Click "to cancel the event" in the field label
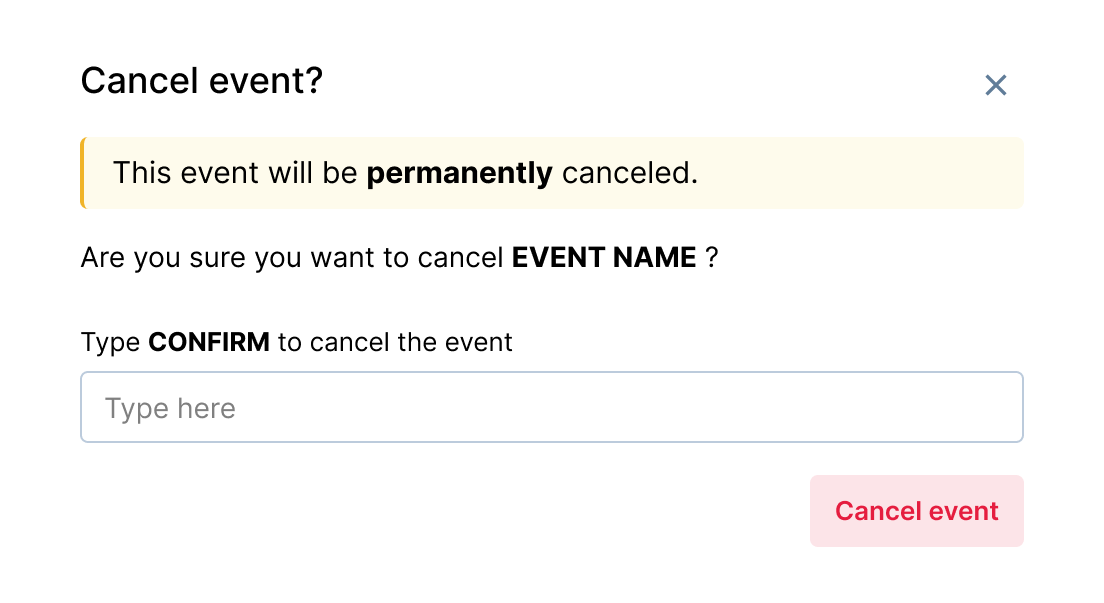The width and height of the screenshot is (1104, 603). point(395,342)
